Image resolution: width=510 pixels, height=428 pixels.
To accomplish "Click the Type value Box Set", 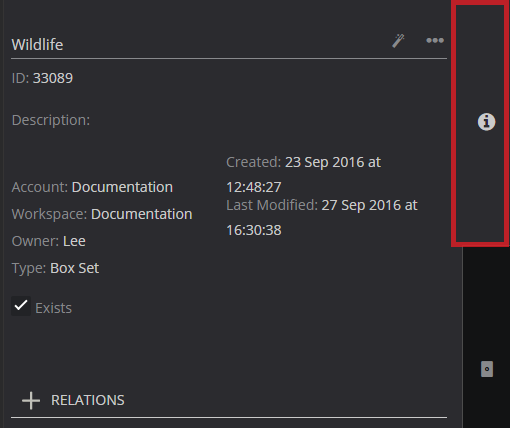I will (x=74, y=268).
